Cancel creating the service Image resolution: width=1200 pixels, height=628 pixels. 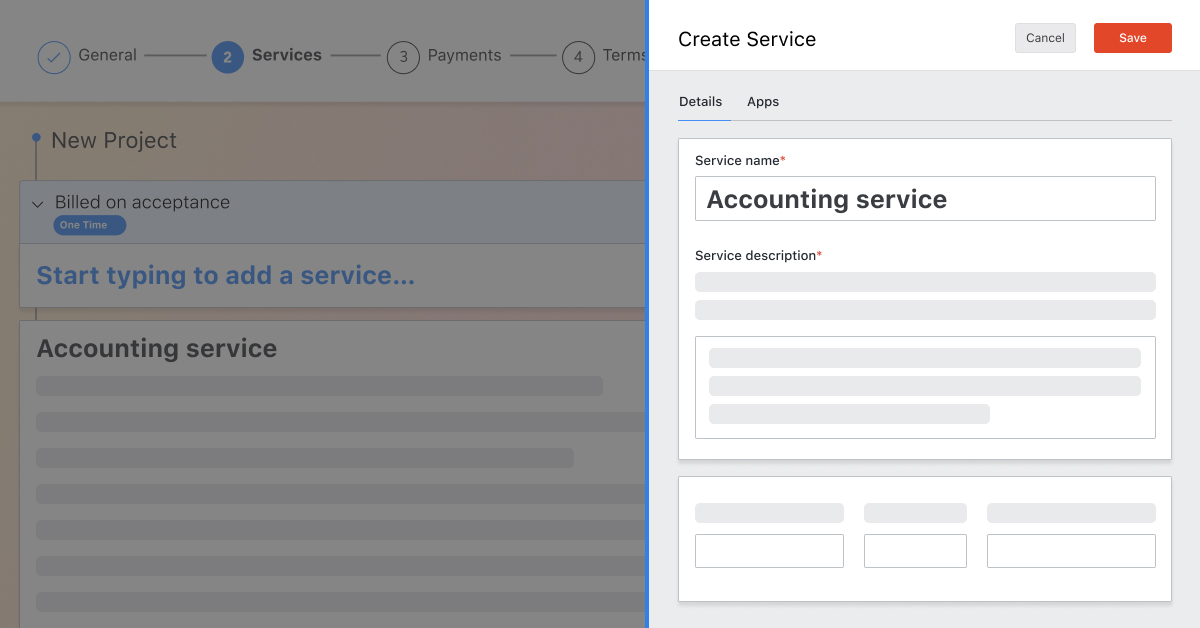tap(1045, 38)
